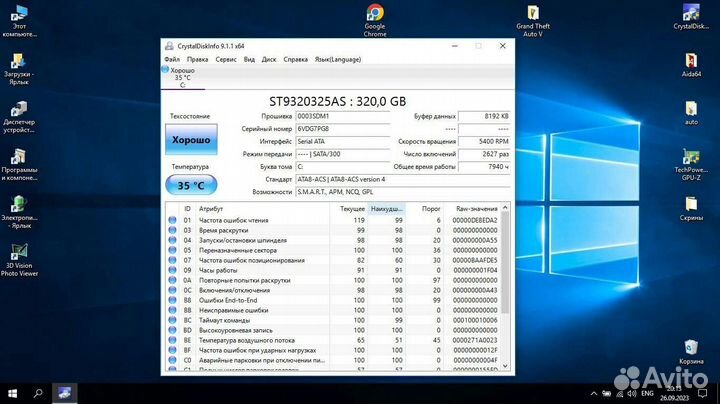The height and width of the screenshot is (404, 720).
Task: Click the SATA/300 transfer mode field
Action: tap(343, 154)
